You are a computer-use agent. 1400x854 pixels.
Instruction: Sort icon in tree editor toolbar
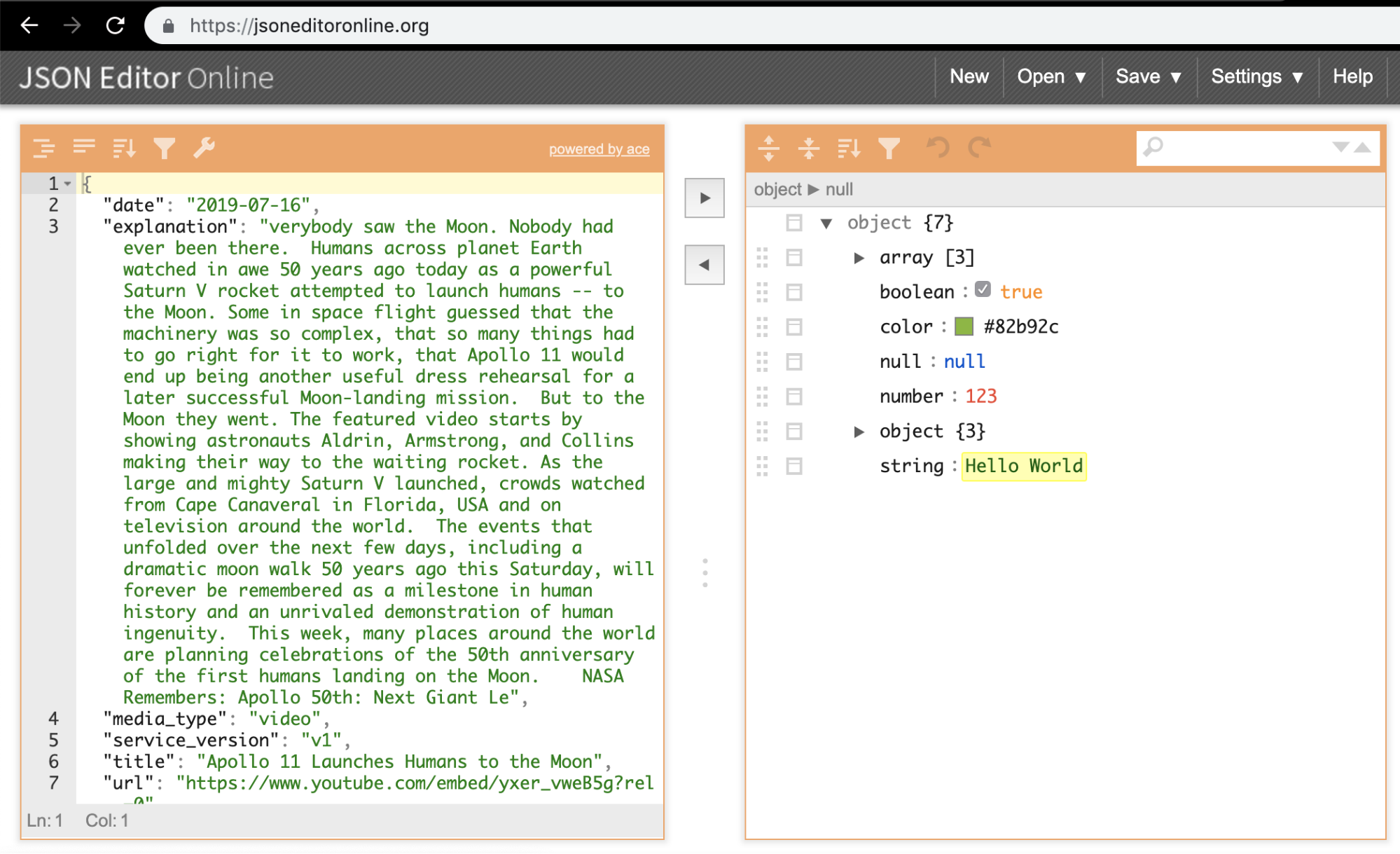[849, 148]
